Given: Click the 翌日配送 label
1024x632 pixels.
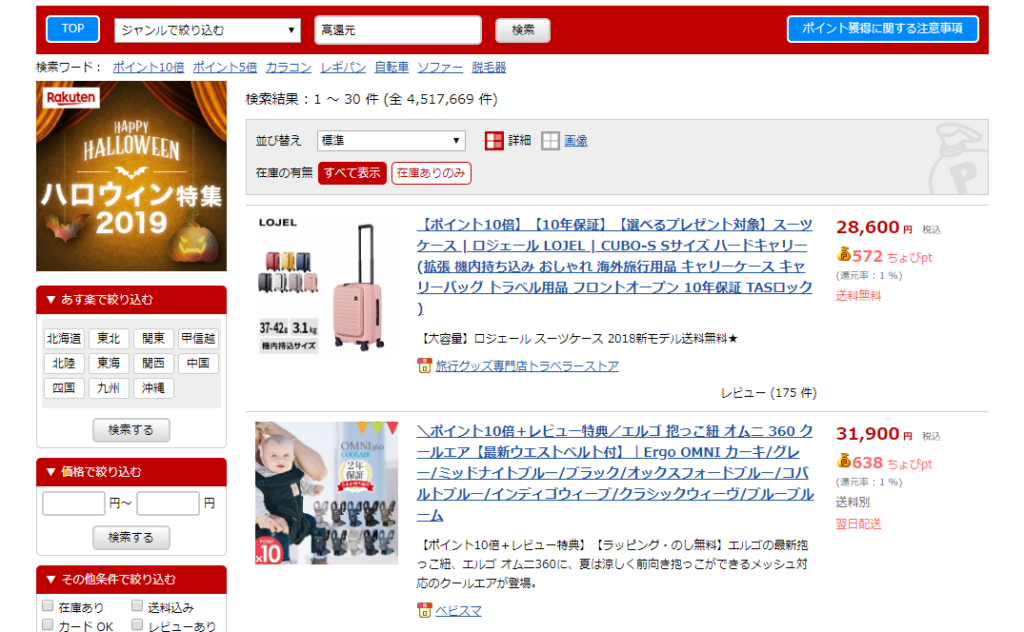Looking at the screenshot, I should coord(858,524).
